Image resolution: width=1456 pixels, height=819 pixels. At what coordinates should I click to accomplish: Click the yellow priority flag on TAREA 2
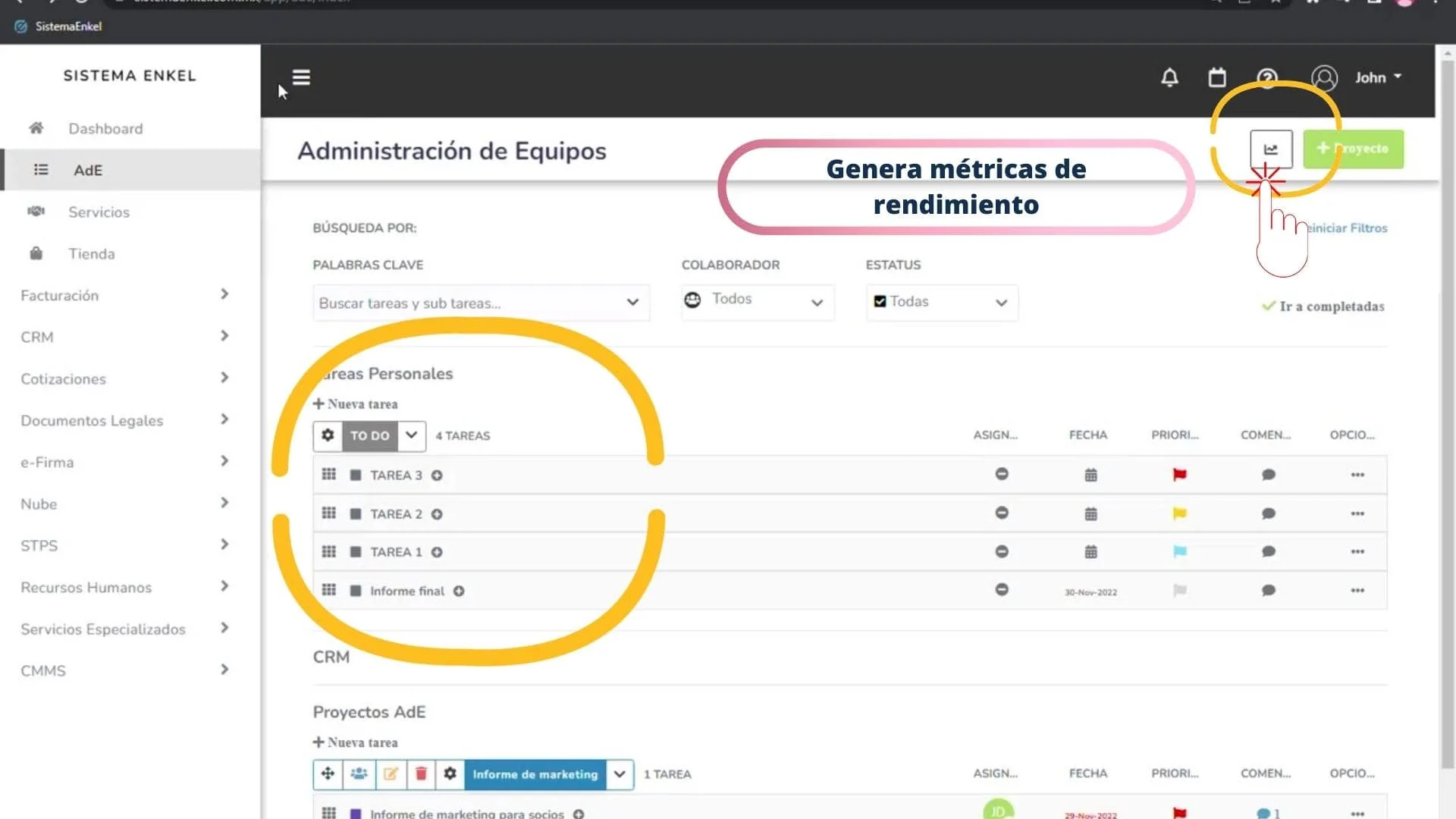coord(1180,513)
